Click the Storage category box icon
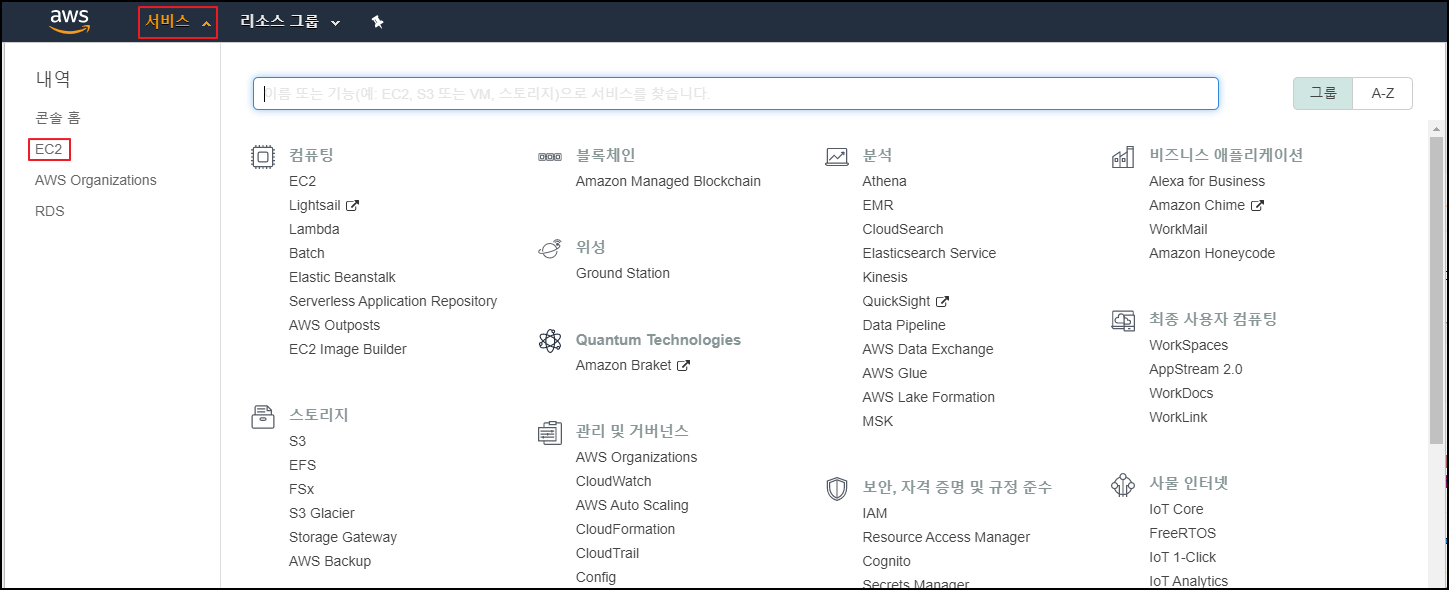 click(262, 417)
